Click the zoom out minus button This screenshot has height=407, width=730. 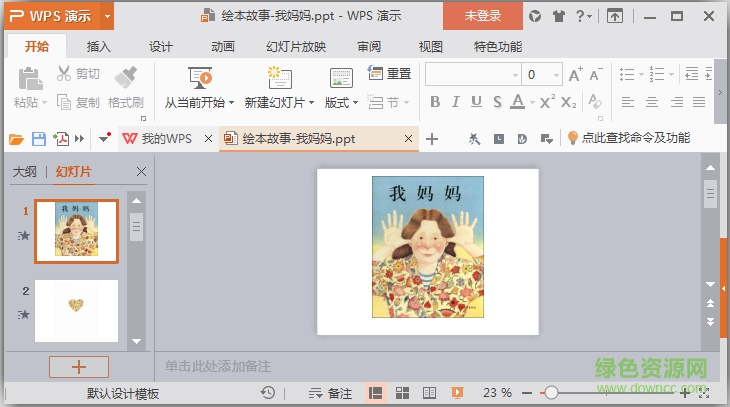(x=527, y=393)
